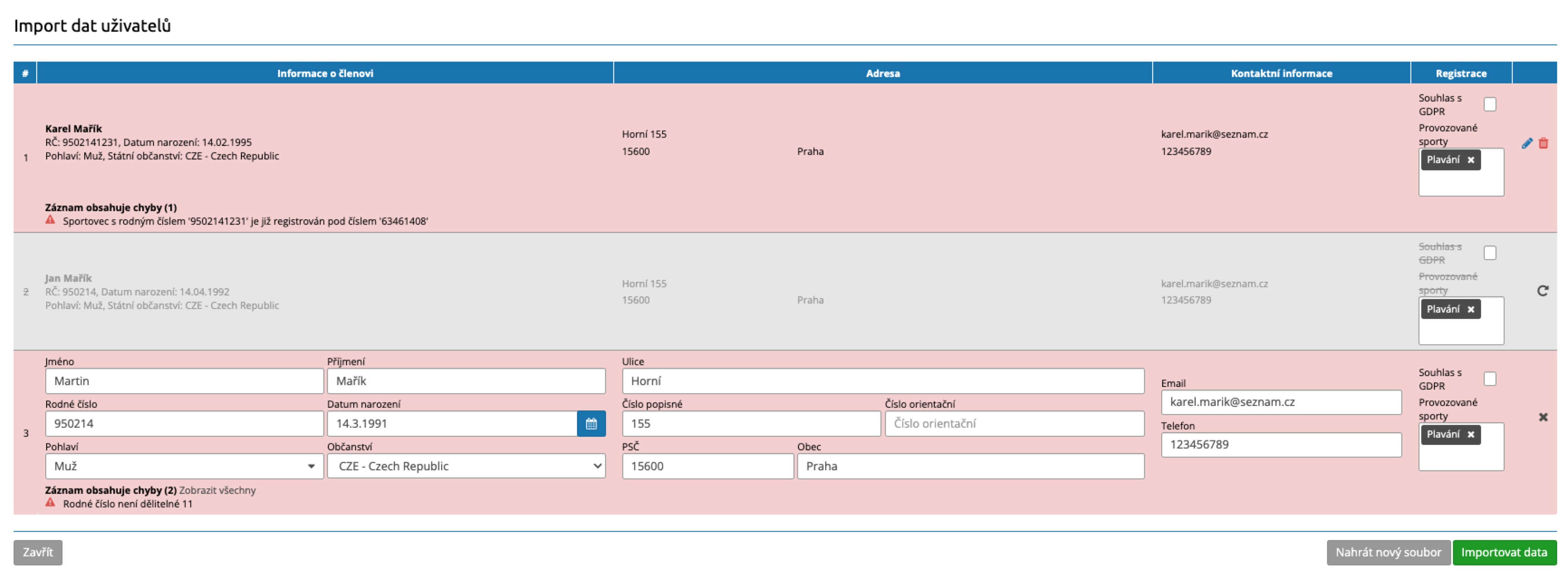Delete Karel Mařík record with trash icon

[x=1543, y=144]
